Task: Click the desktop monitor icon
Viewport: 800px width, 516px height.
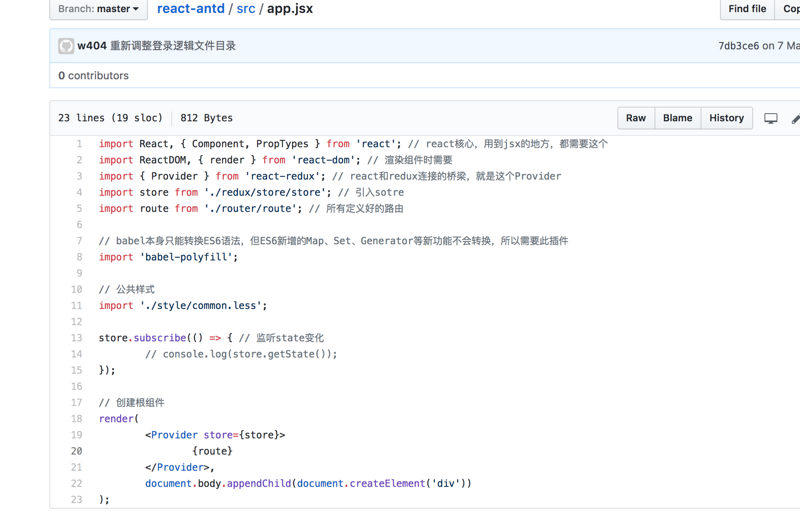Action: point(770,118)
